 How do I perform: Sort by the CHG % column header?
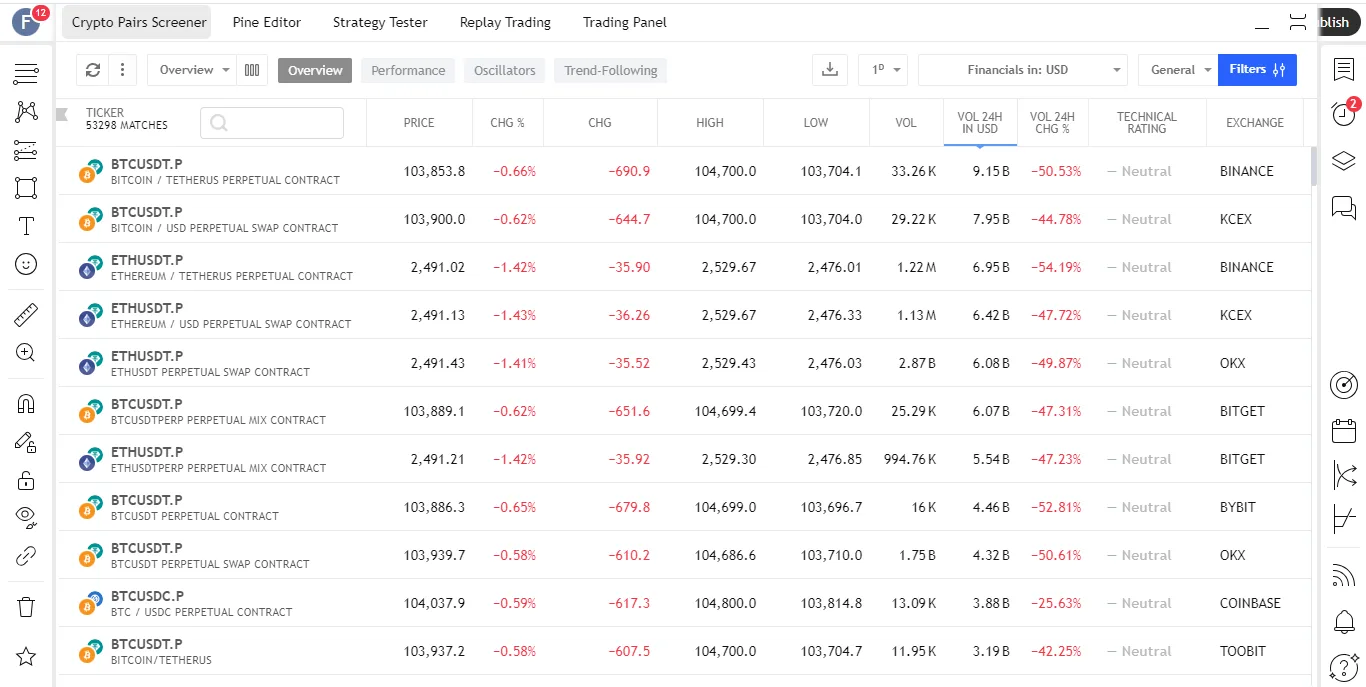(508, 123)
